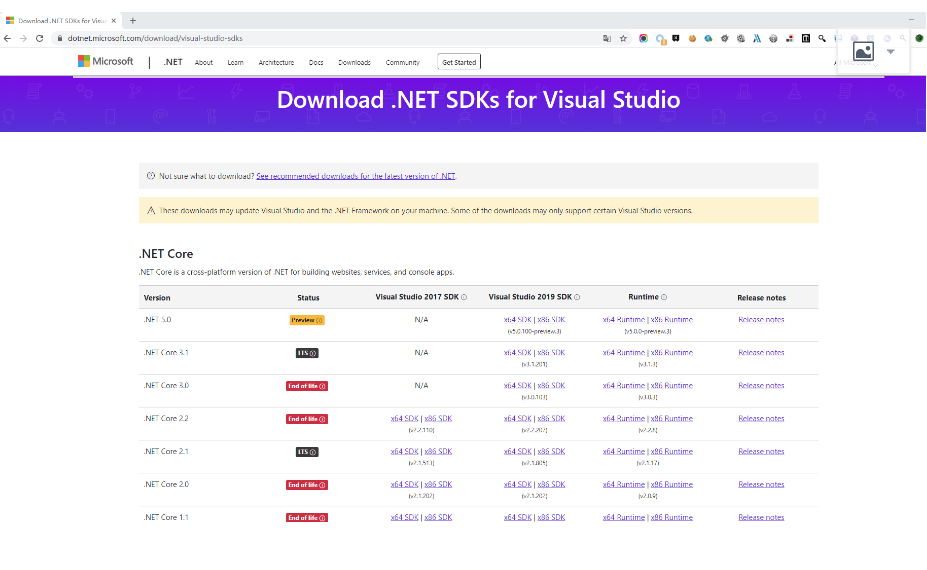Open Release notes for .NET Core 2.0
This screenshot has height=570, width=927.
[761, 484]
